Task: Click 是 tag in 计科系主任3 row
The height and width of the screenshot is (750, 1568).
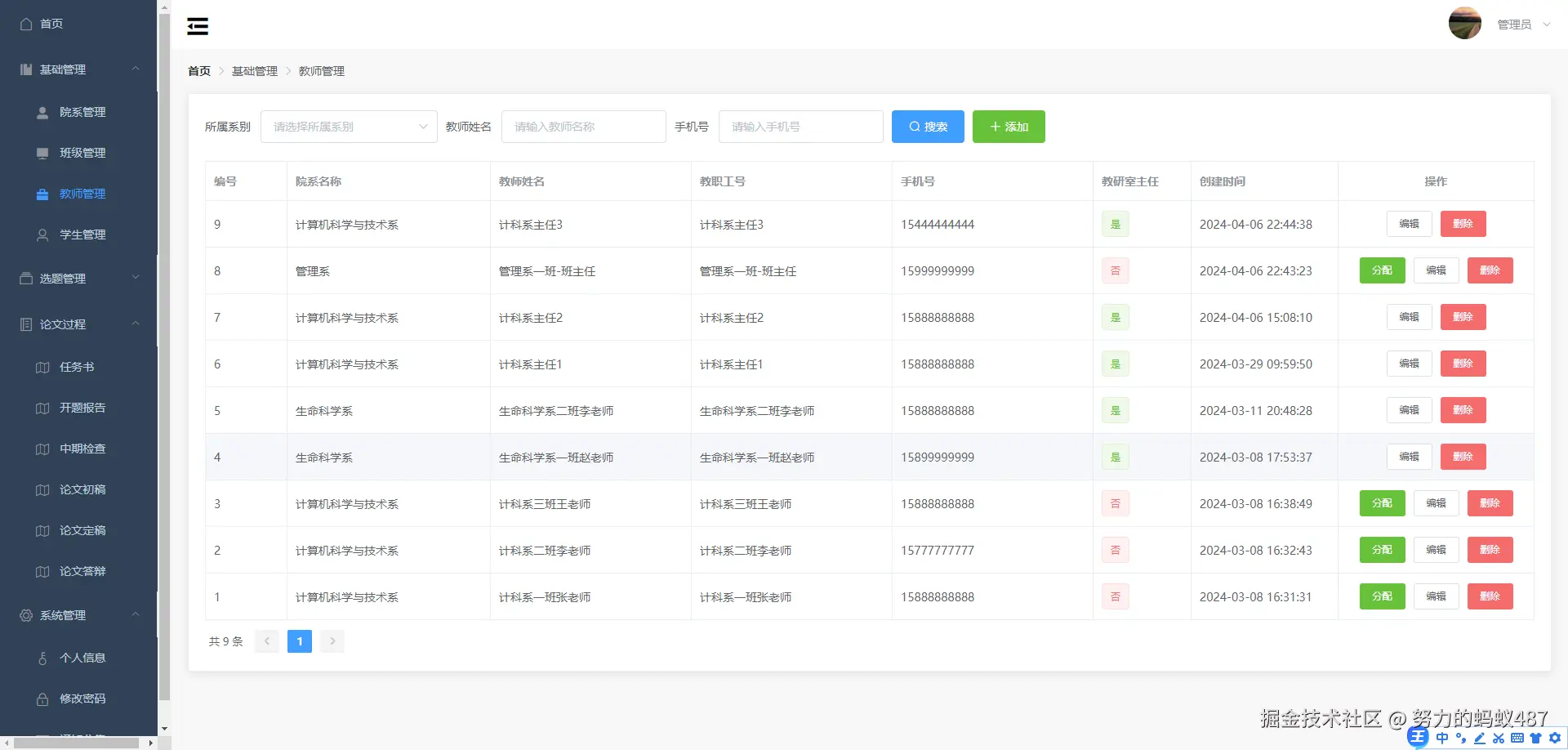Action: point(1116,224)
